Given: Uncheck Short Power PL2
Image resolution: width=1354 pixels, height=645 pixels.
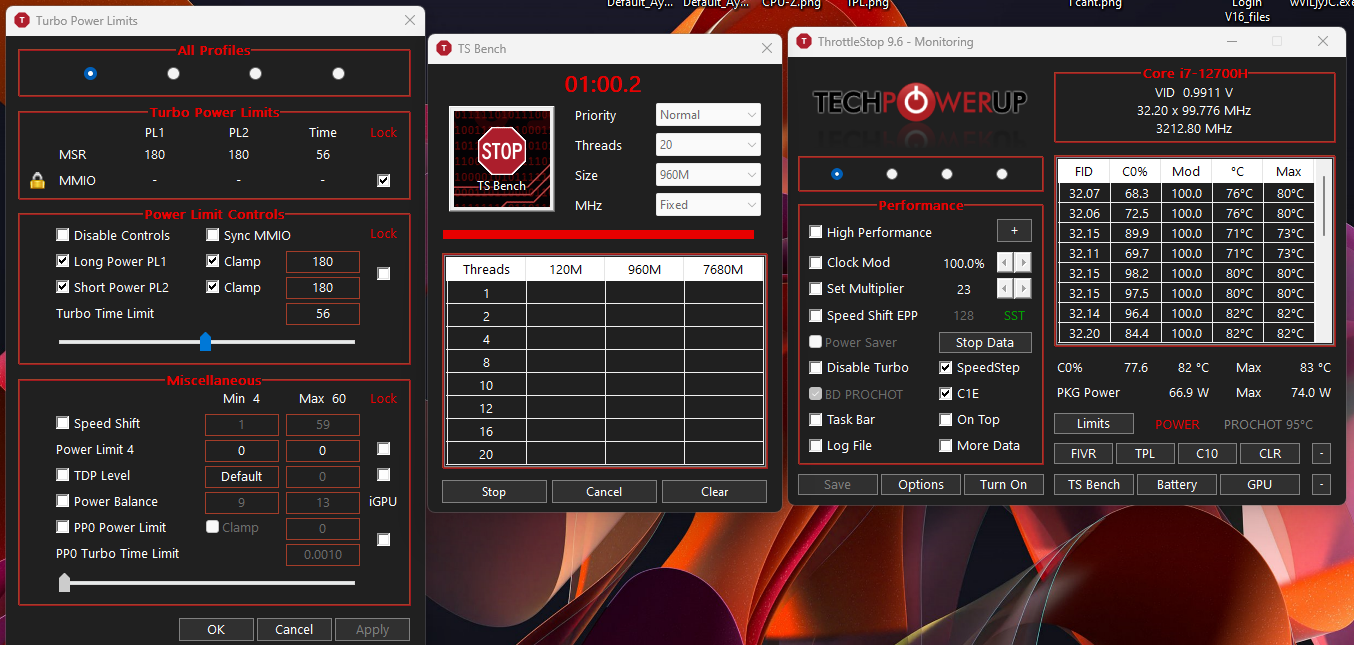Looking at the screenshot, I should (63, 287).
